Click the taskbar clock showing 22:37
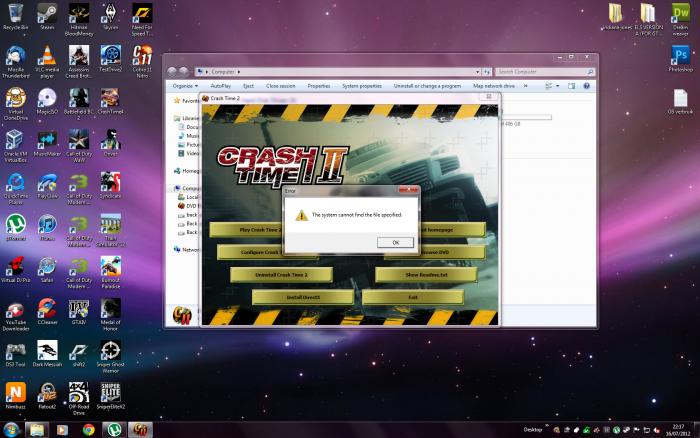This screenshot has height=438, width=700. point(678,430)
